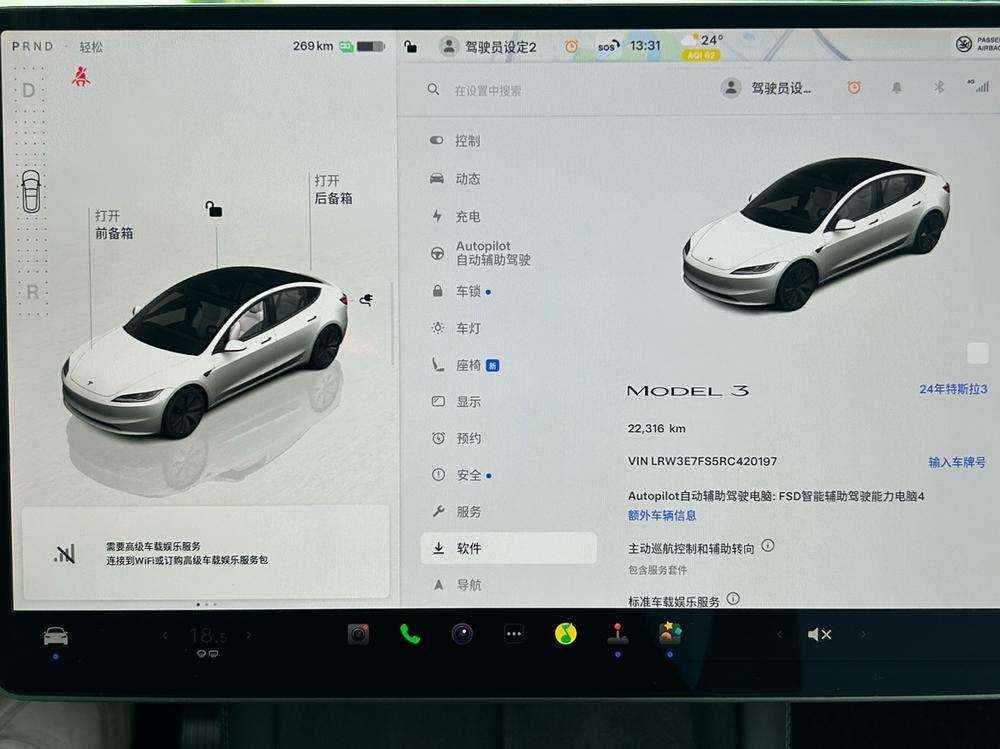Open the yellow music app

pos(566,634)
